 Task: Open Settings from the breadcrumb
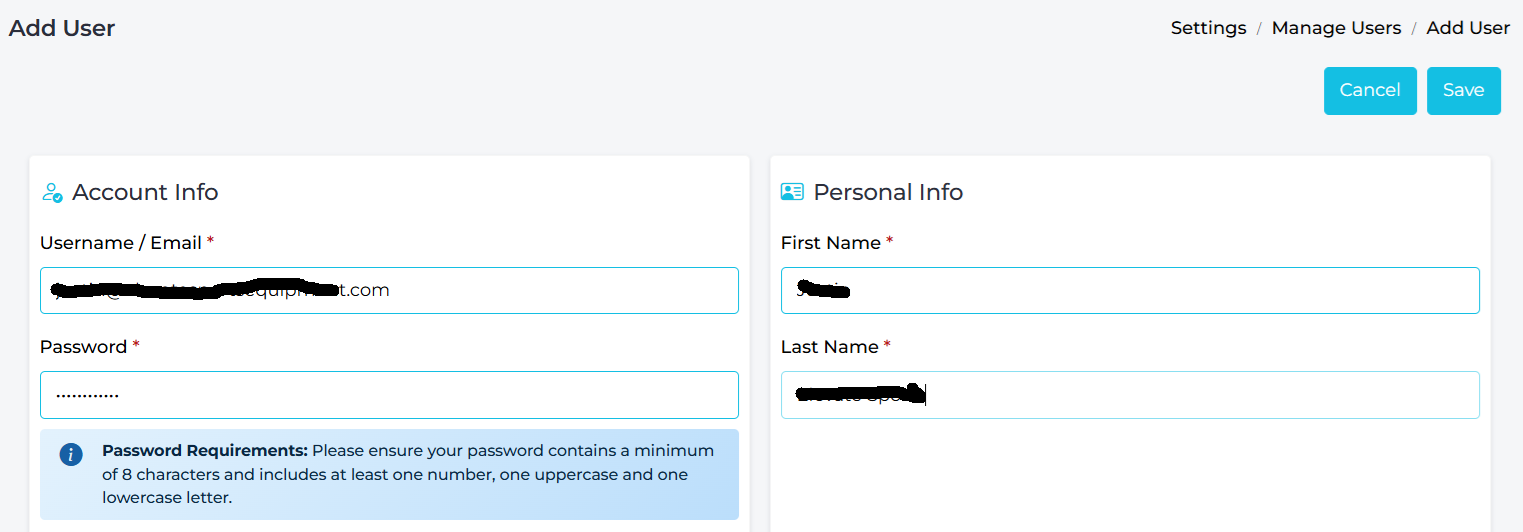(1208, 28)
